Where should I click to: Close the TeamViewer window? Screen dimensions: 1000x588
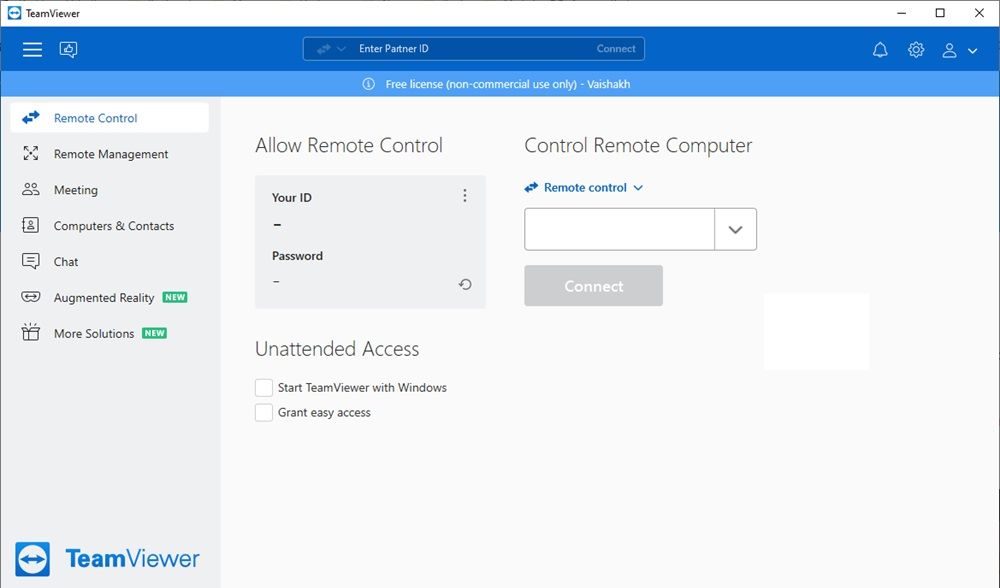coord(980,13)
